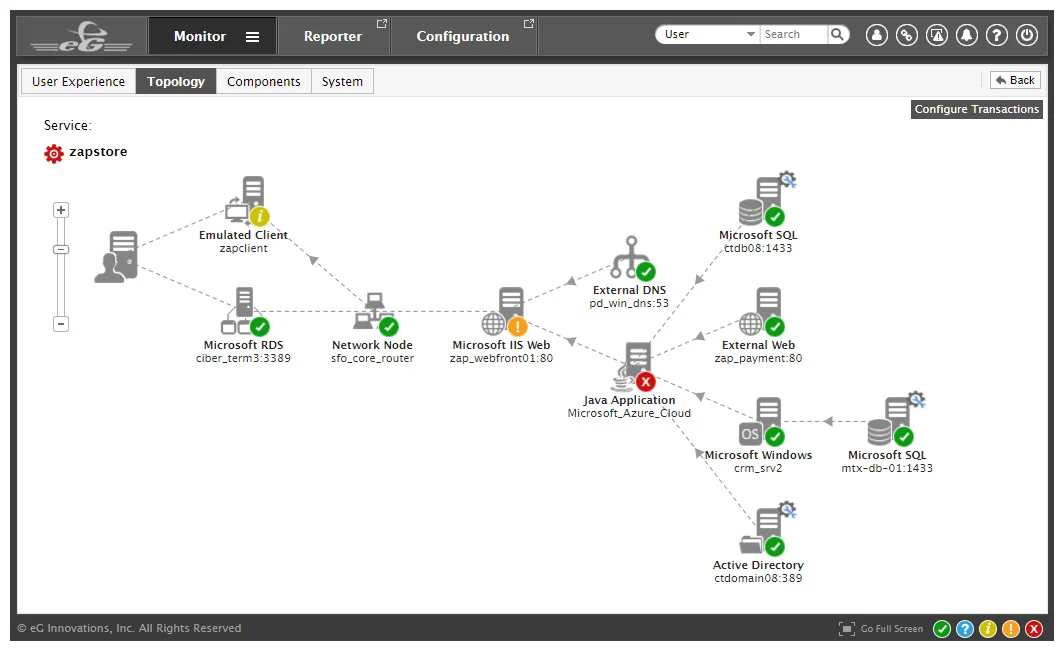Click the zapclient label
The height and width of the screenshot is (651, 1064).
click(244, 248)
